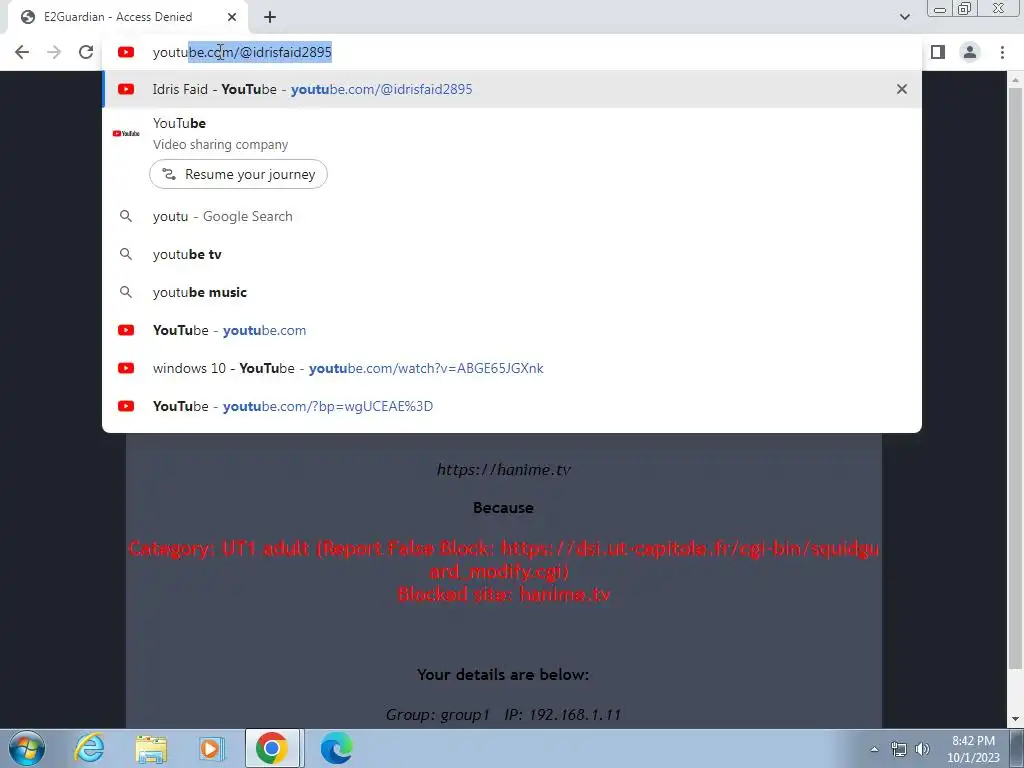Click the YouTube icon in address bar
The width and height of the screenshot is (1024, 768).
click(126, 52)
